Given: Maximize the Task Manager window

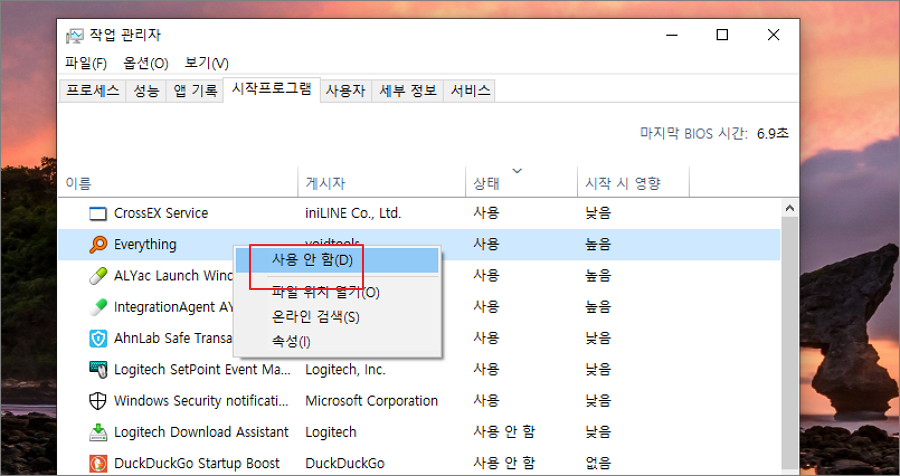Looking at the screenshot, I should [722, 35].
